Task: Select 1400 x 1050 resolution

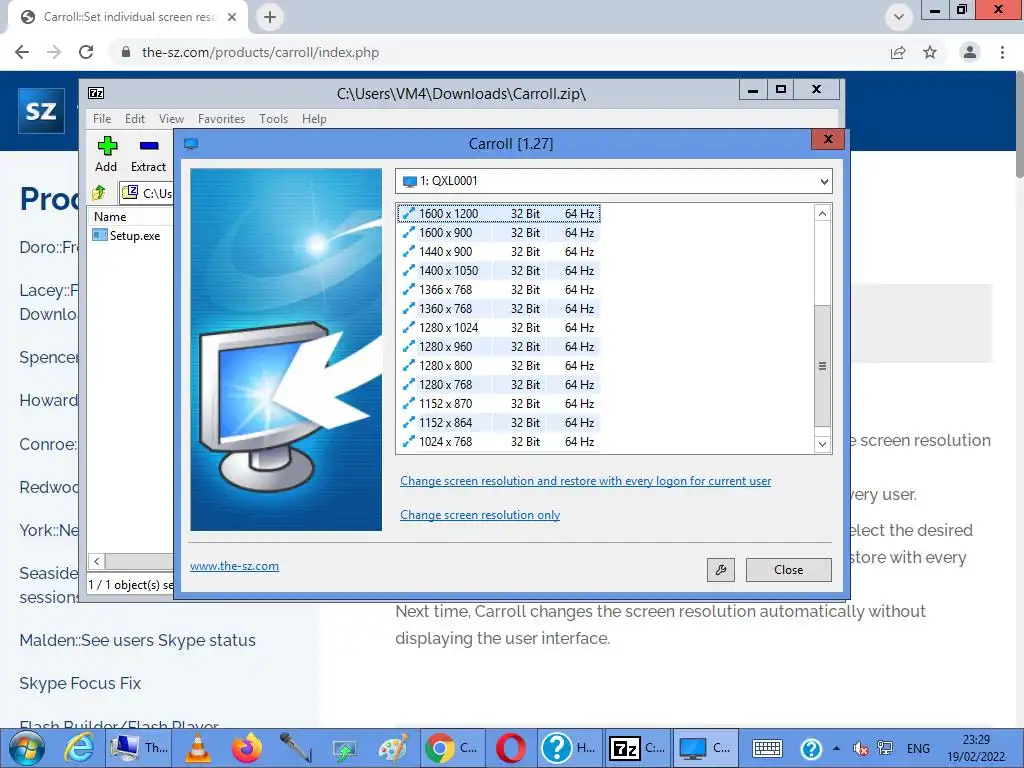Action: [498, 270]
